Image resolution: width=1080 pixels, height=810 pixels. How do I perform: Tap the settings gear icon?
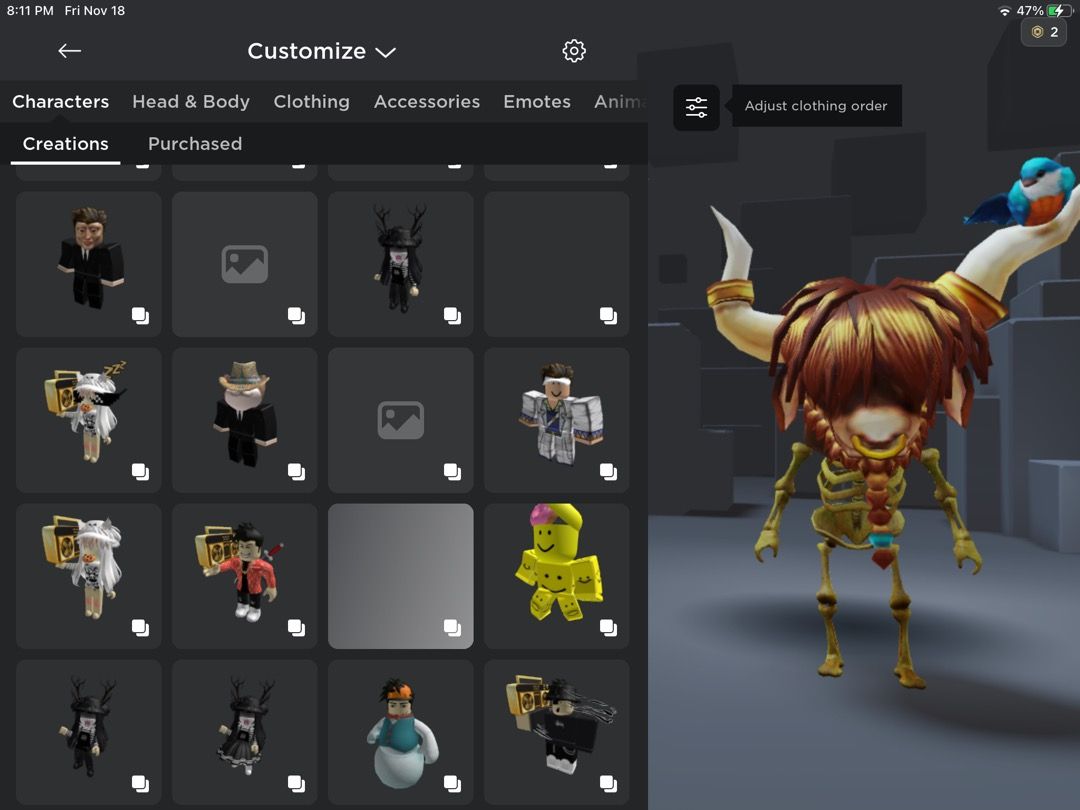(573, 51)
